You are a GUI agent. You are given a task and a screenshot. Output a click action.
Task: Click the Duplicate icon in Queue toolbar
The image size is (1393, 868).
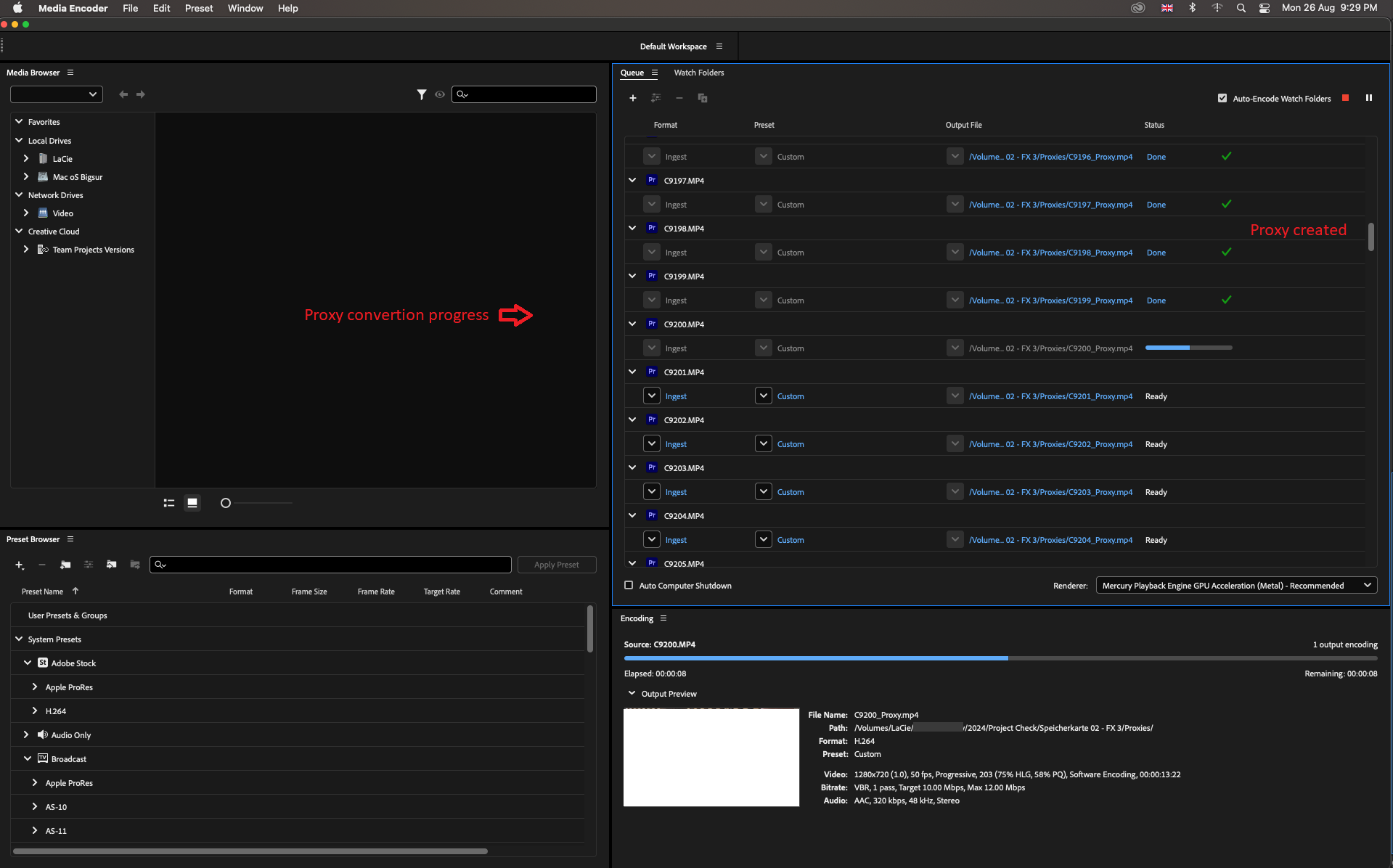(702, 98)
